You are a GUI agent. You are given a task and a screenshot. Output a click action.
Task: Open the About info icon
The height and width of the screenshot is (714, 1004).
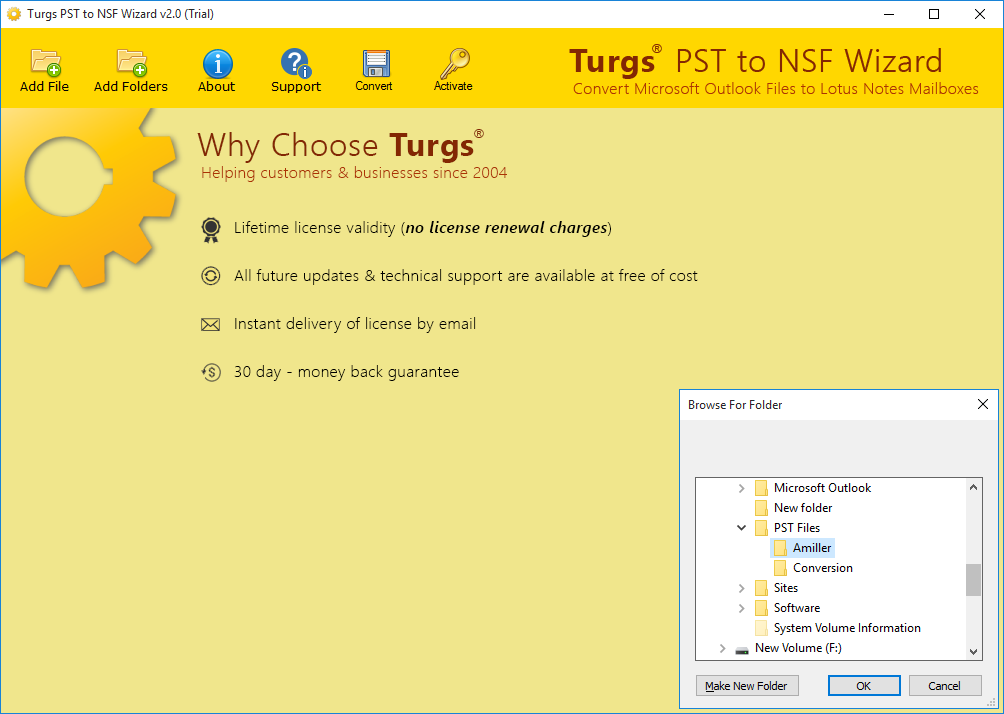point(218,64)
